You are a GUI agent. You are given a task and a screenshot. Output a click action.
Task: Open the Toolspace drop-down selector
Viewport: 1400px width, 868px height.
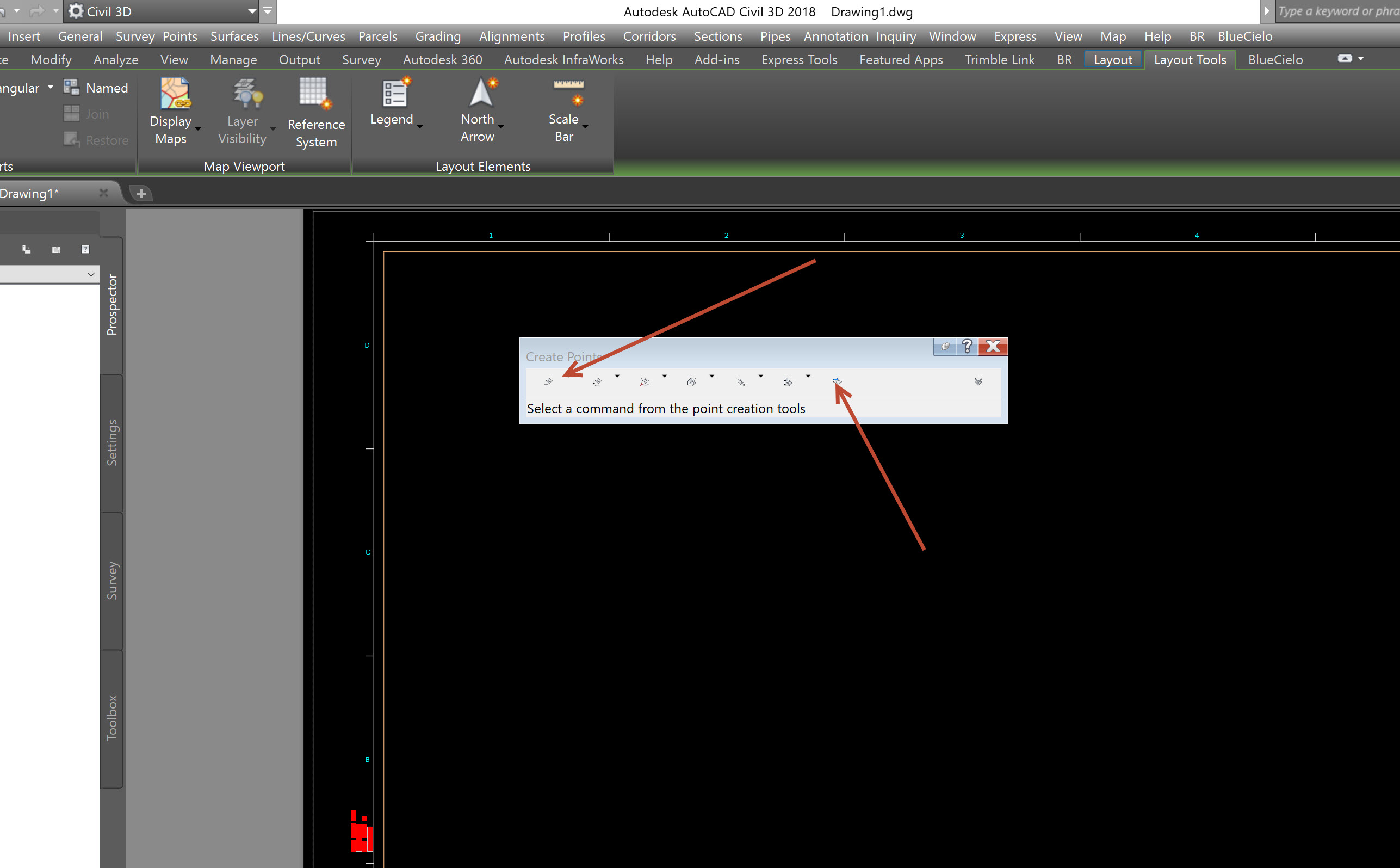[x=91, y=274]
